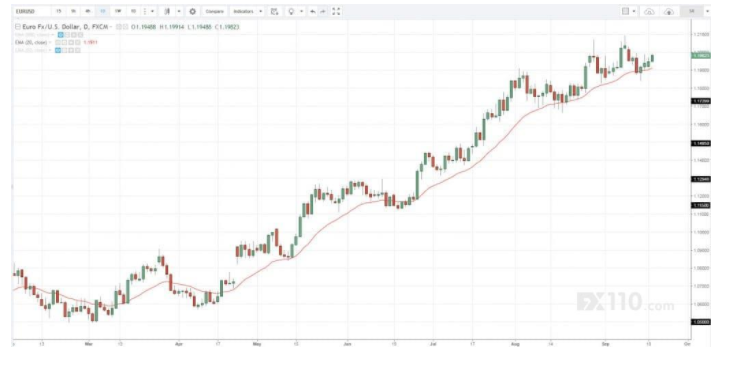Click the save chart cloud-upload icon

pos(669,11)
